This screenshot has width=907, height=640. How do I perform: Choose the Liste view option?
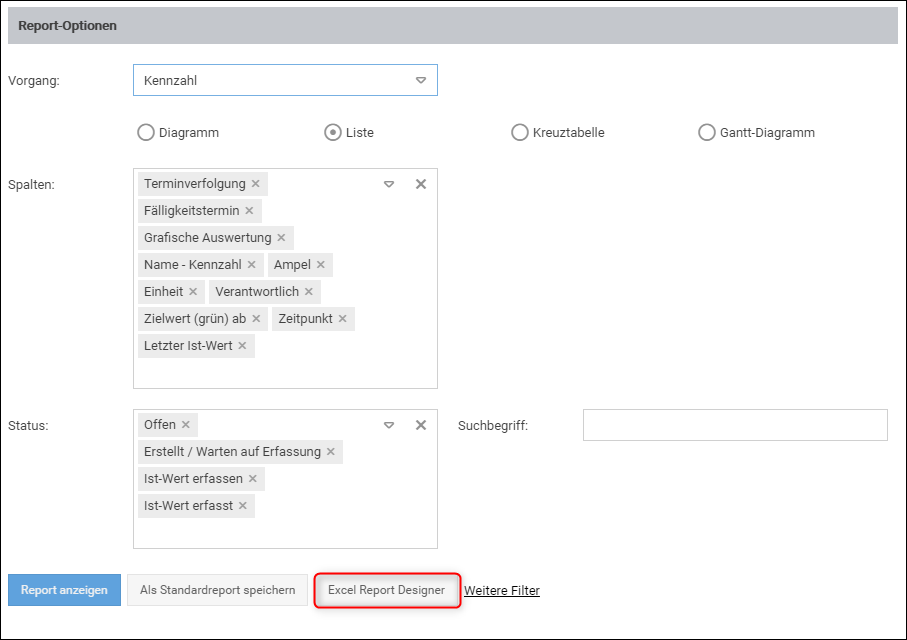coord(333,132)
